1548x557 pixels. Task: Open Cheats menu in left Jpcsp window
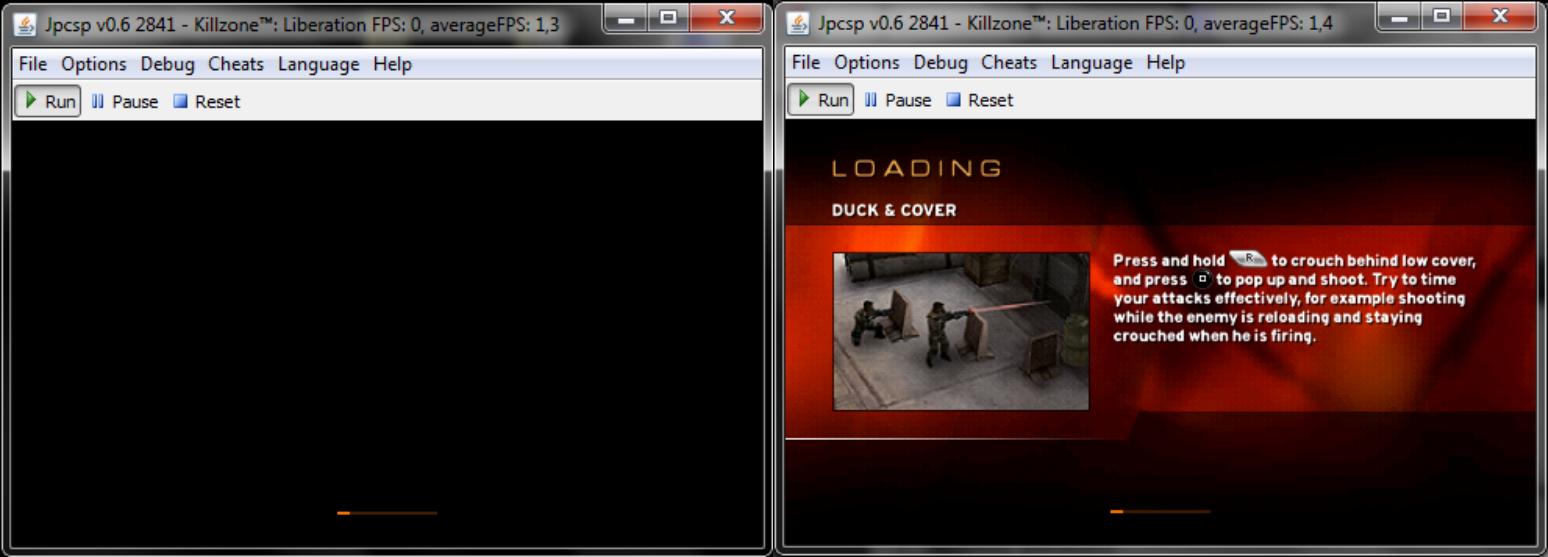tap(236, 64)
